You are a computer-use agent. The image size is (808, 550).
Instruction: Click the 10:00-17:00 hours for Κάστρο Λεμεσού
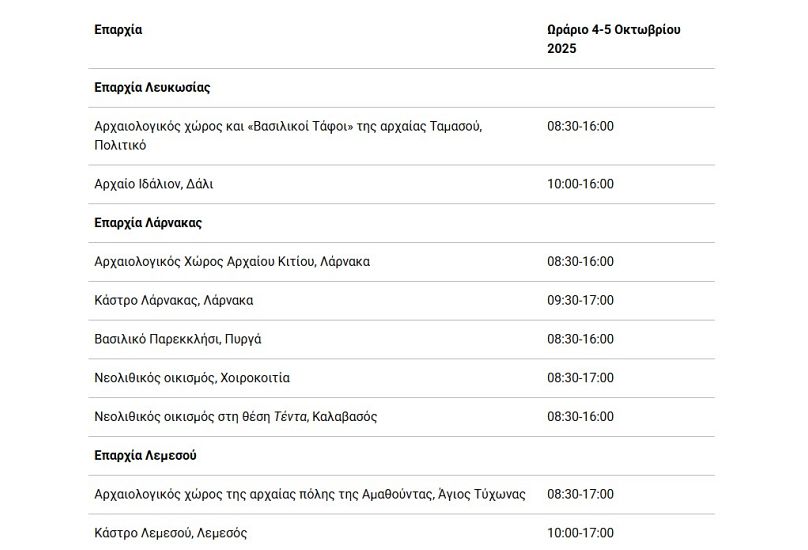tap(580, 533)
